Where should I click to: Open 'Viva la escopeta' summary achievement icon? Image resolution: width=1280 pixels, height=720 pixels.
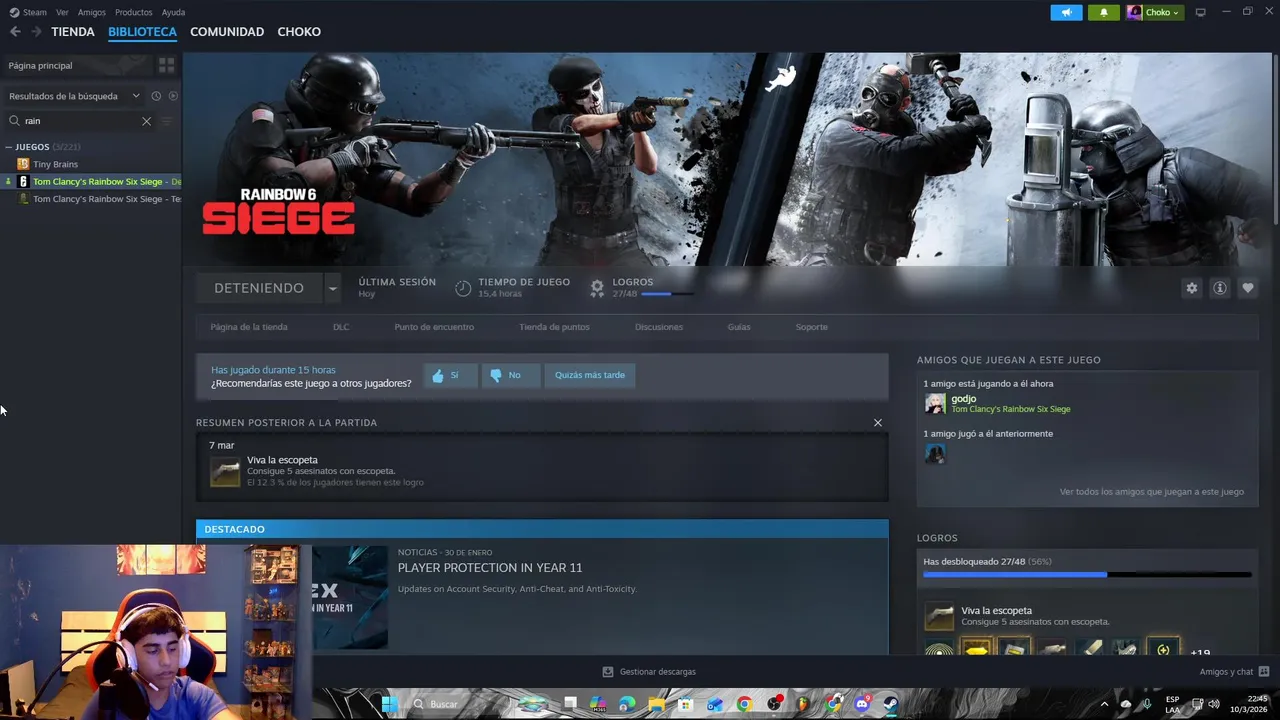225,472
